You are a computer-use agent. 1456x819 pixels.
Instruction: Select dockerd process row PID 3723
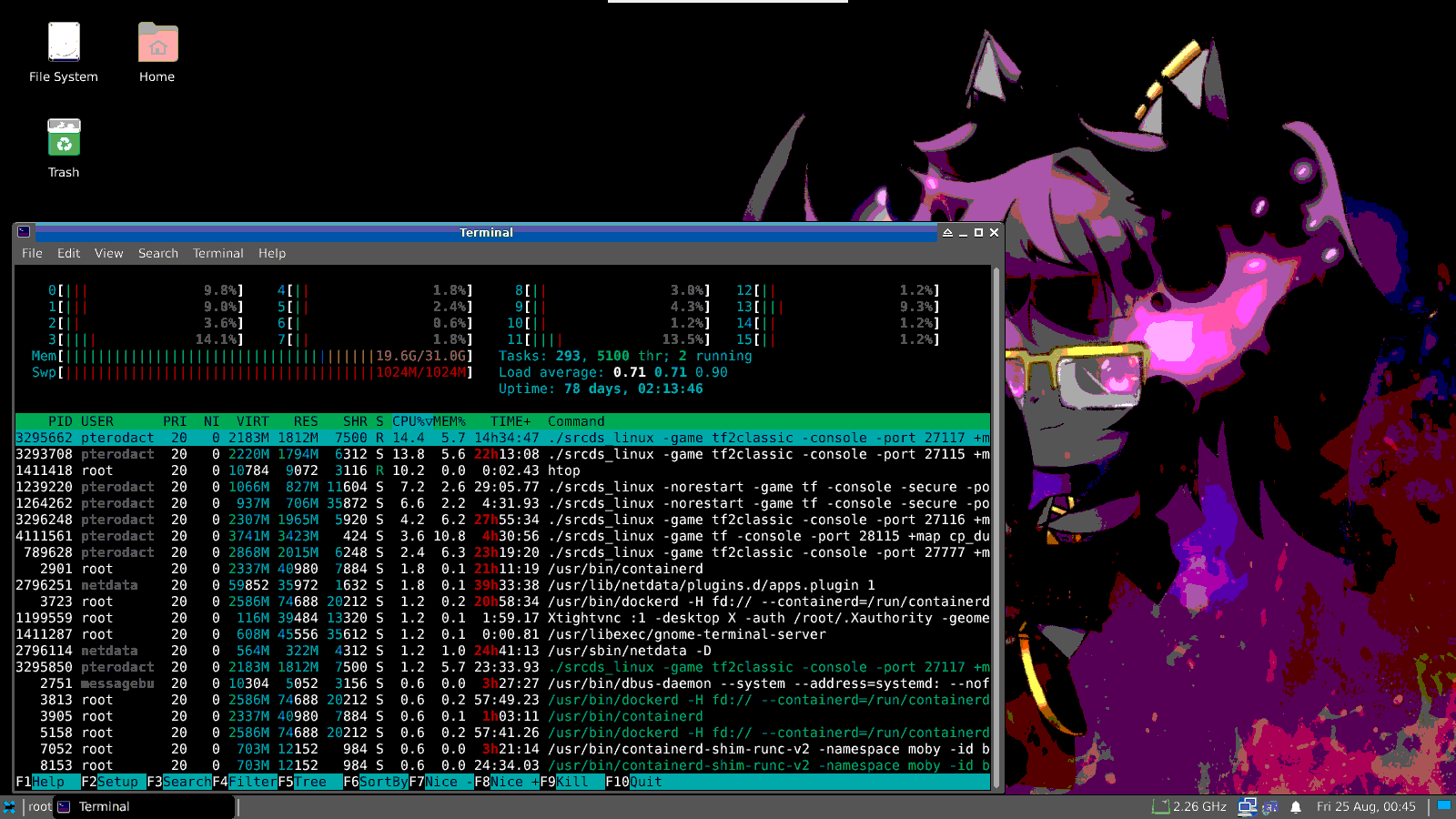502,602
